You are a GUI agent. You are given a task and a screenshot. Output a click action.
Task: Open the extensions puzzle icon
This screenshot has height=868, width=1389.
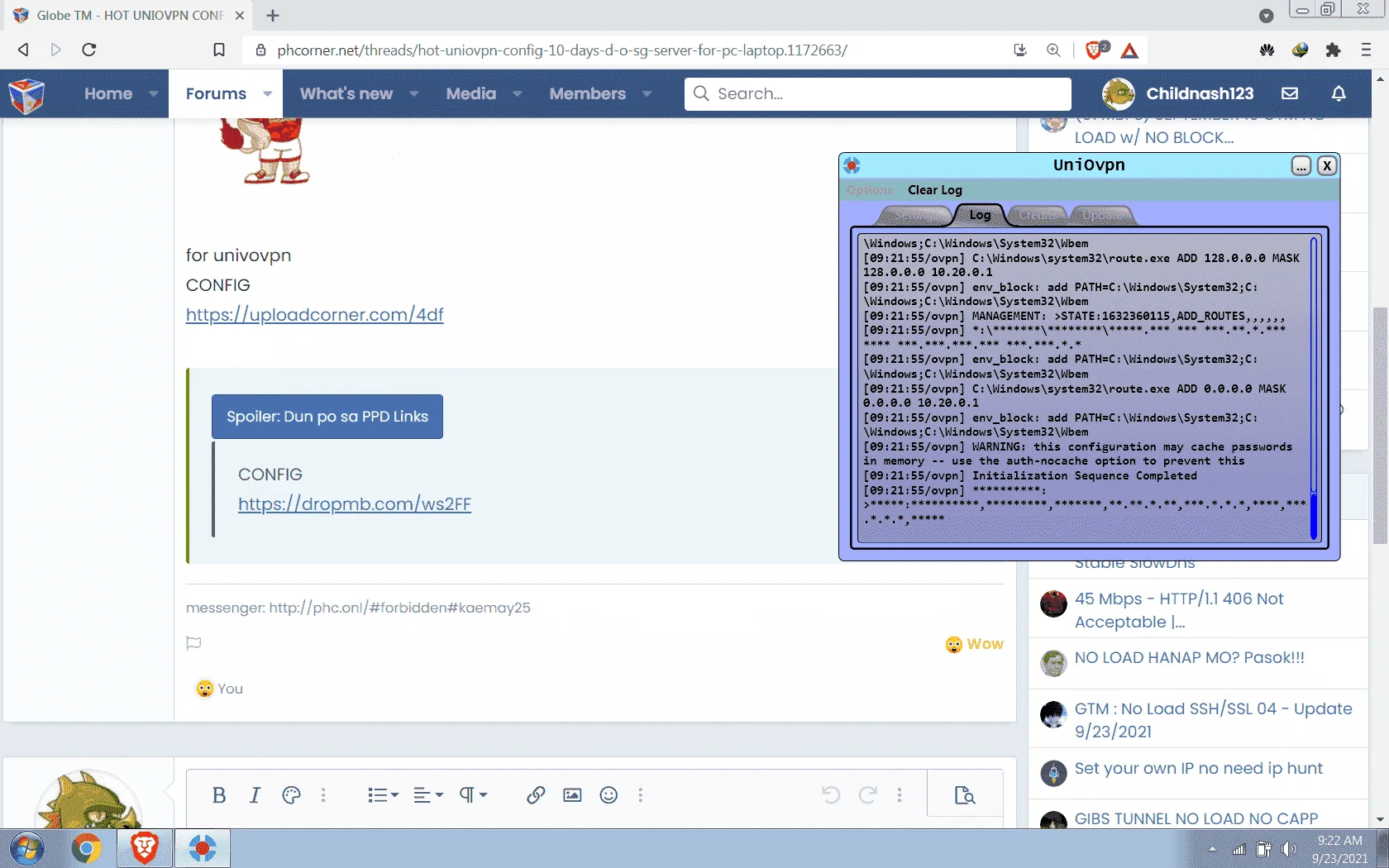(1333, 50)
